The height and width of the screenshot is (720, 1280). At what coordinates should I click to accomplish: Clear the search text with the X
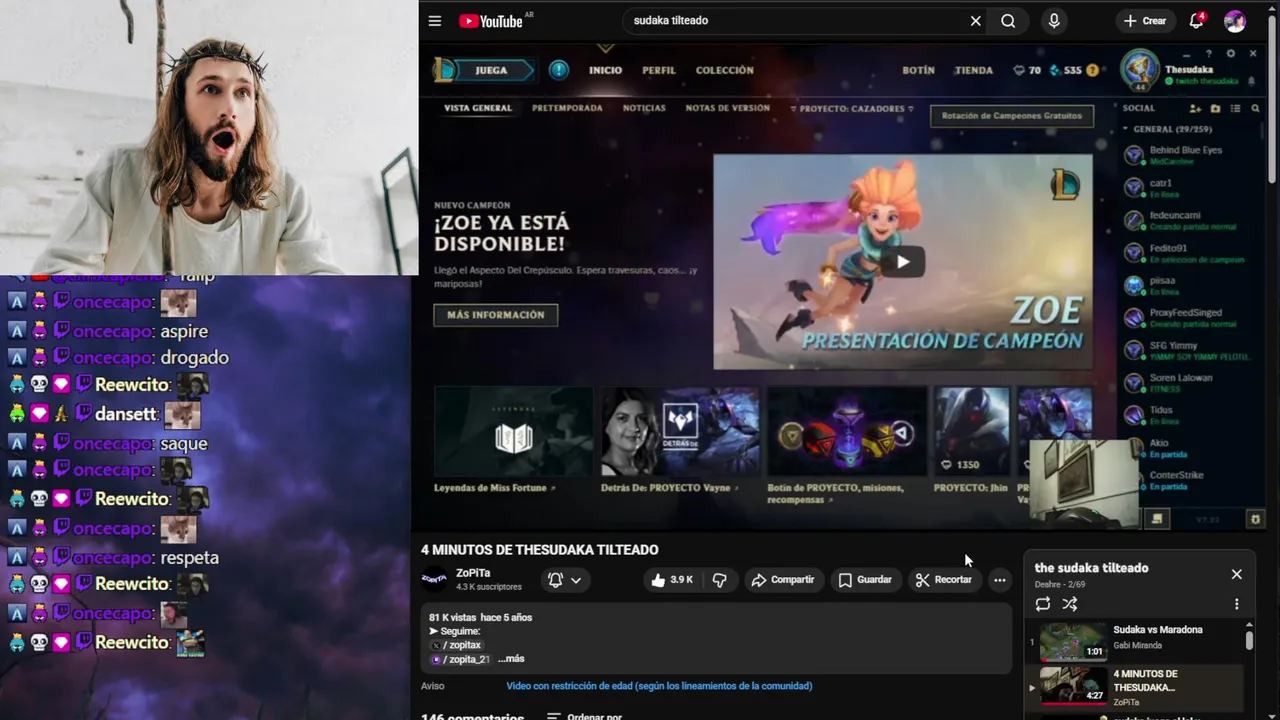point(975,21)
